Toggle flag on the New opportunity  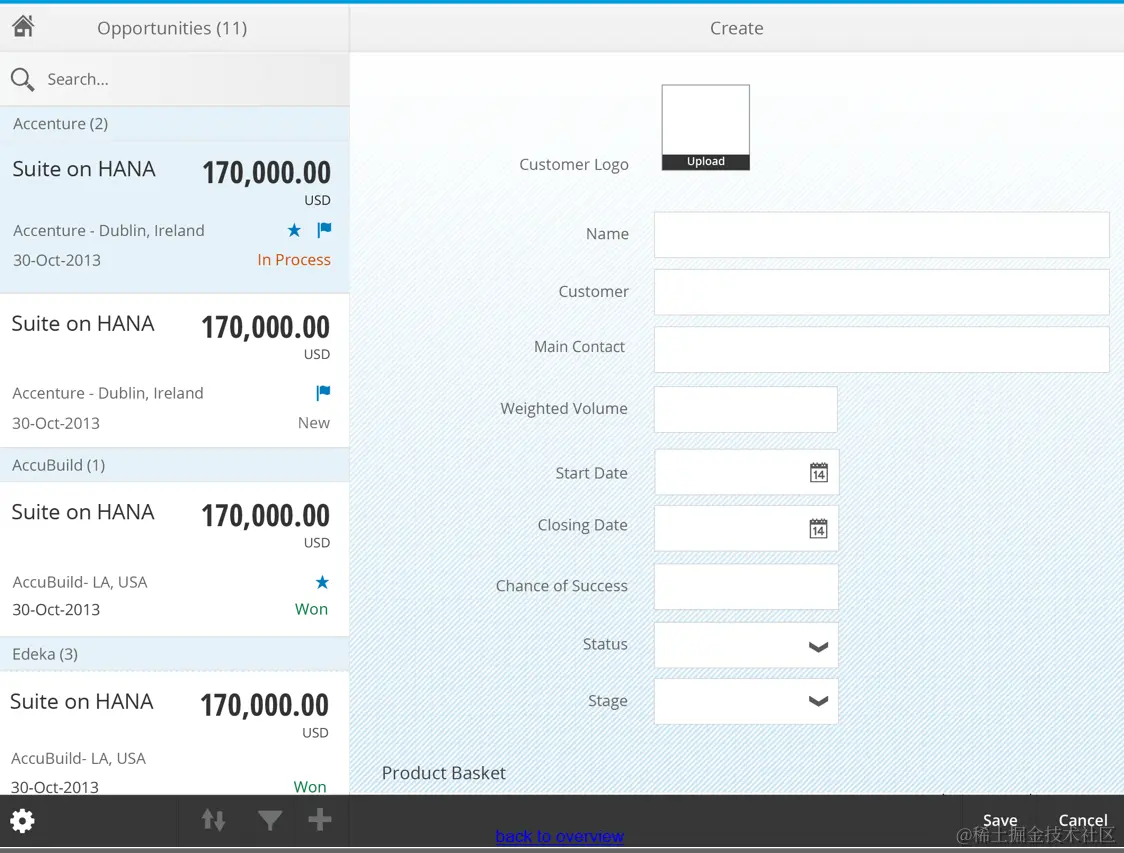click(323, 393)
